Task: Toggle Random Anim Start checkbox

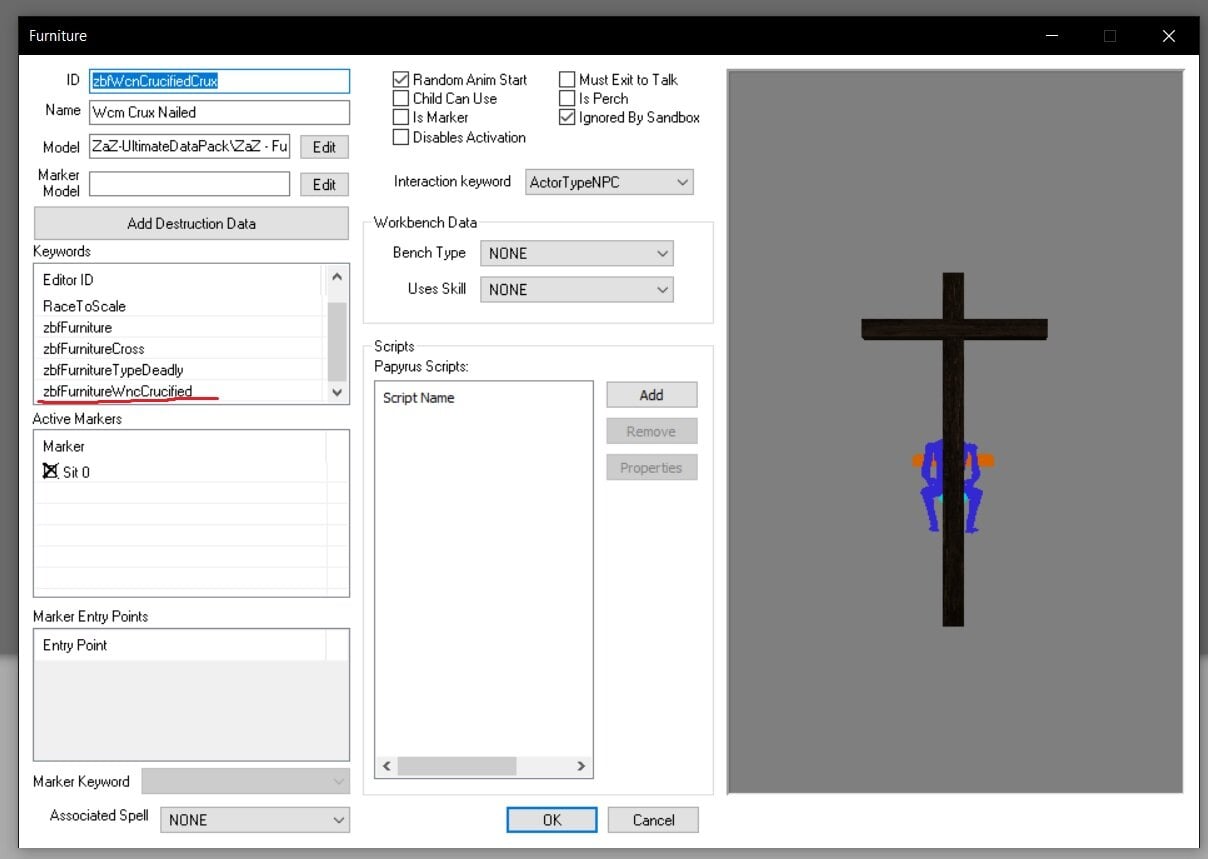Action: point(401,79)
